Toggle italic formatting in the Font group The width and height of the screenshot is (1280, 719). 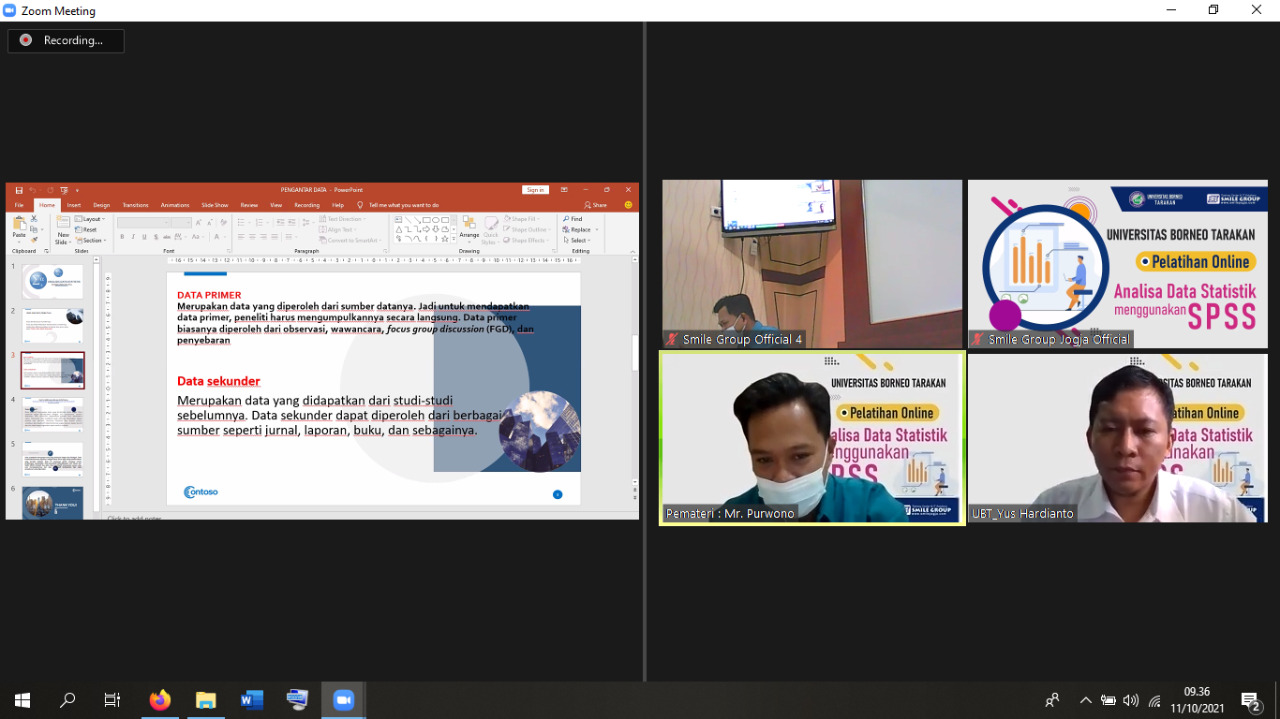point(132,237)
